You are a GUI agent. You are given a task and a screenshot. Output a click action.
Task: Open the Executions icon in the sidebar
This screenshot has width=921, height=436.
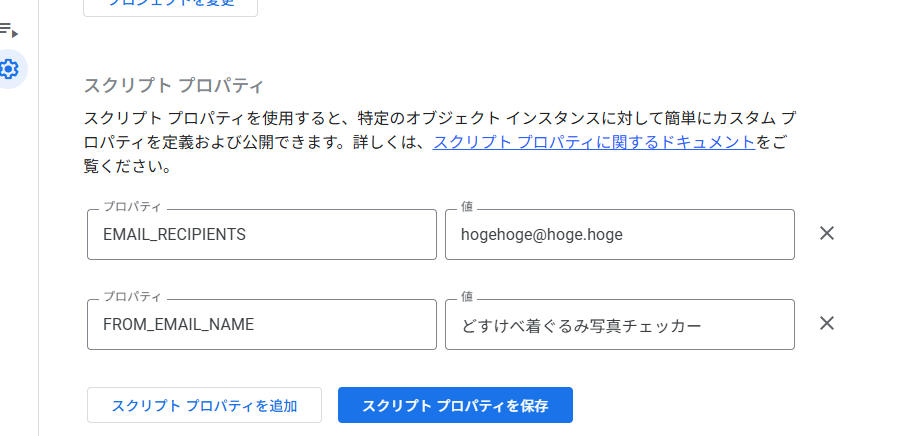pos(9,29)
